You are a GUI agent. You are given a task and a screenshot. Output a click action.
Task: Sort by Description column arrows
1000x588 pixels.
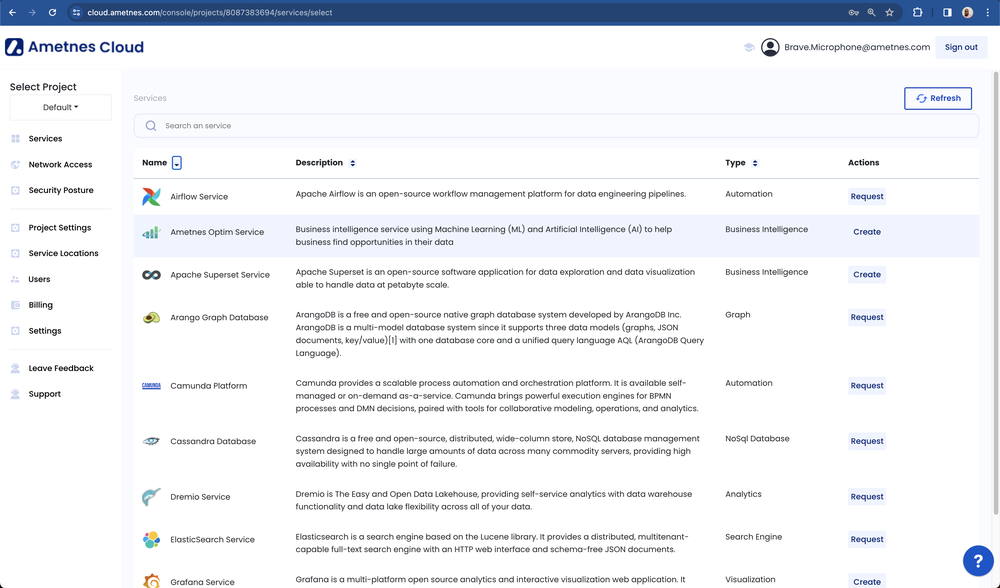point(353,163)
